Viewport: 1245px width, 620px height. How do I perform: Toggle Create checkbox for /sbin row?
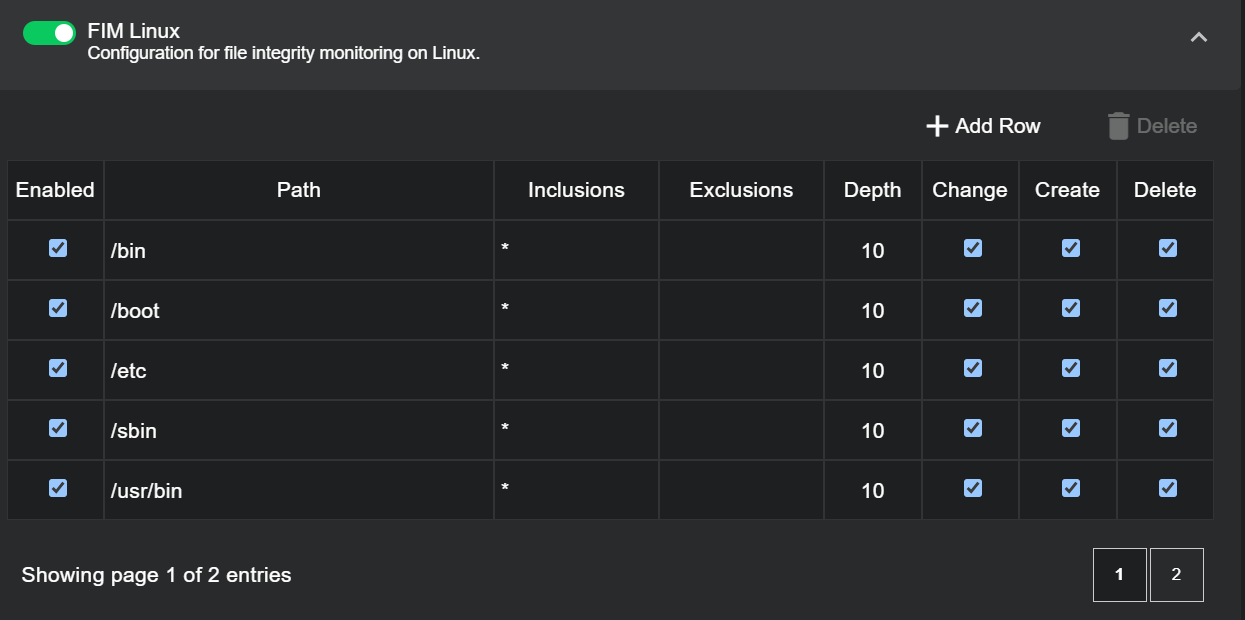click(x=1070, y=428)
